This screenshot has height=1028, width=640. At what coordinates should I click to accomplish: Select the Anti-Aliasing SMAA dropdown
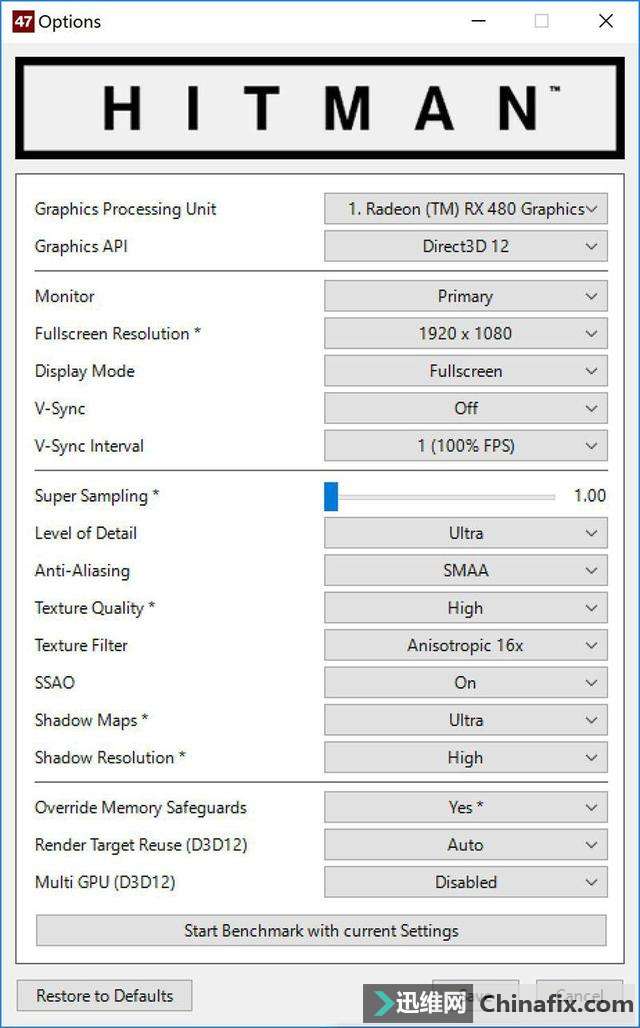466,570
